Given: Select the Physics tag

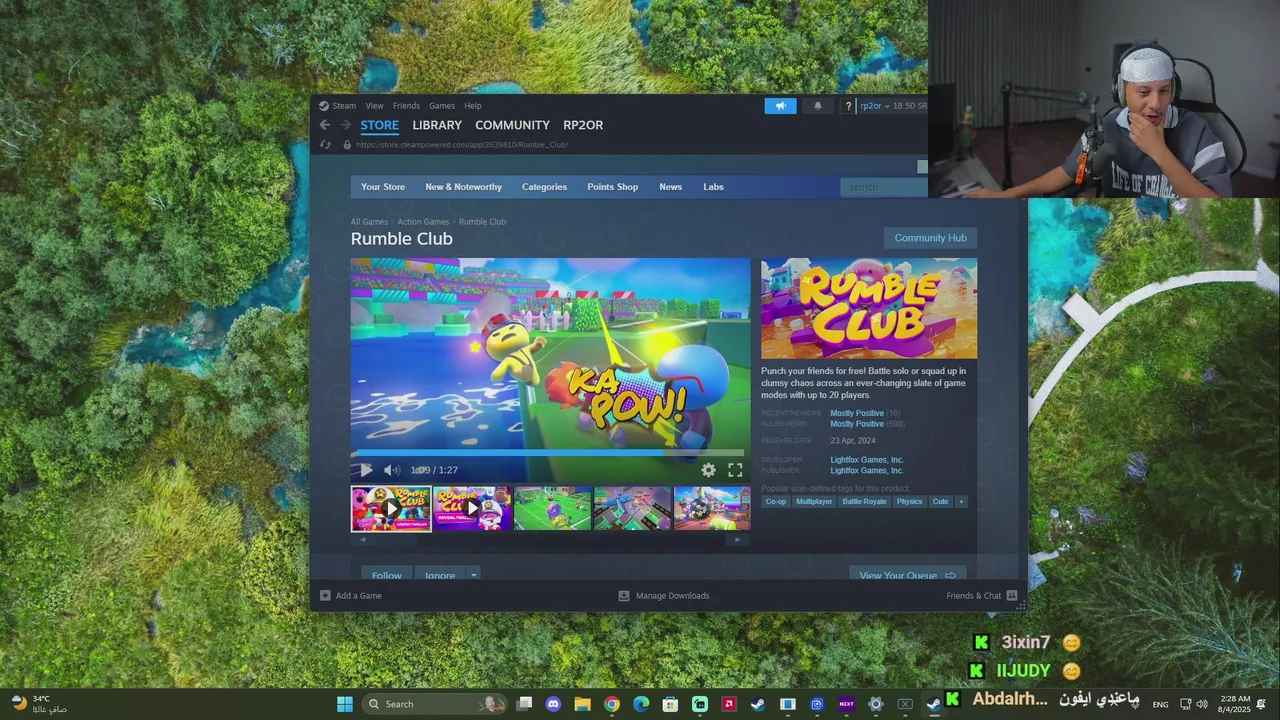Looking at the screenshot, I should (x=909, y=502).
